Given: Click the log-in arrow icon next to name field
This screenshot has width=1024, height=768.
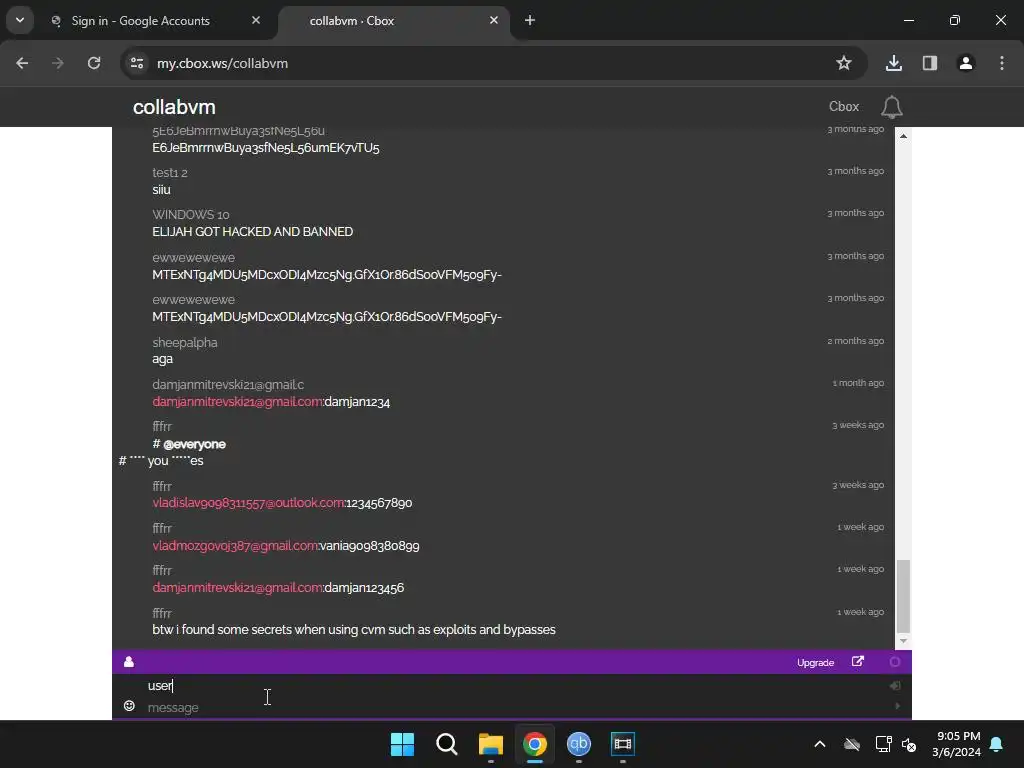Looking at the screenshot, I should tap(895, 685).
